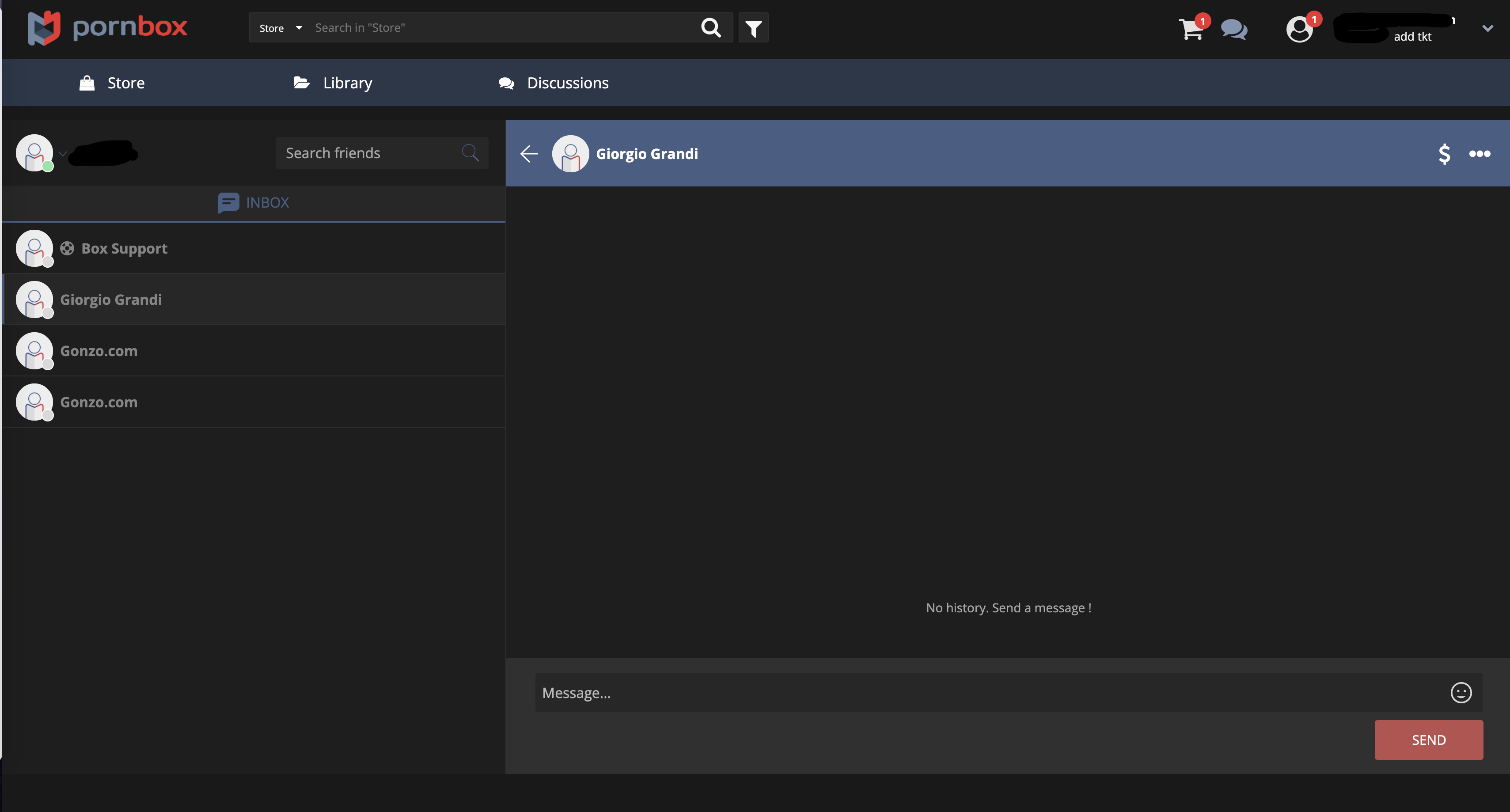
Task: Open the Box Support conversation
Action: pyautogui.click(x=124, y=249)
